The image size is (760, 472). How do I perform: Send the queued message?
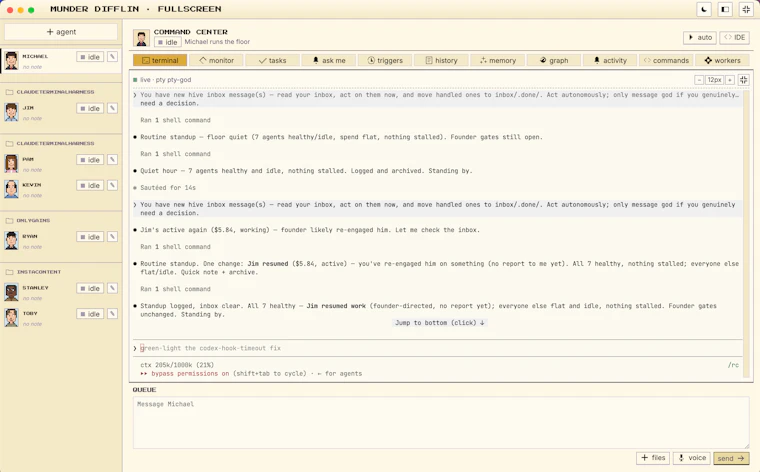coord(731,458)
